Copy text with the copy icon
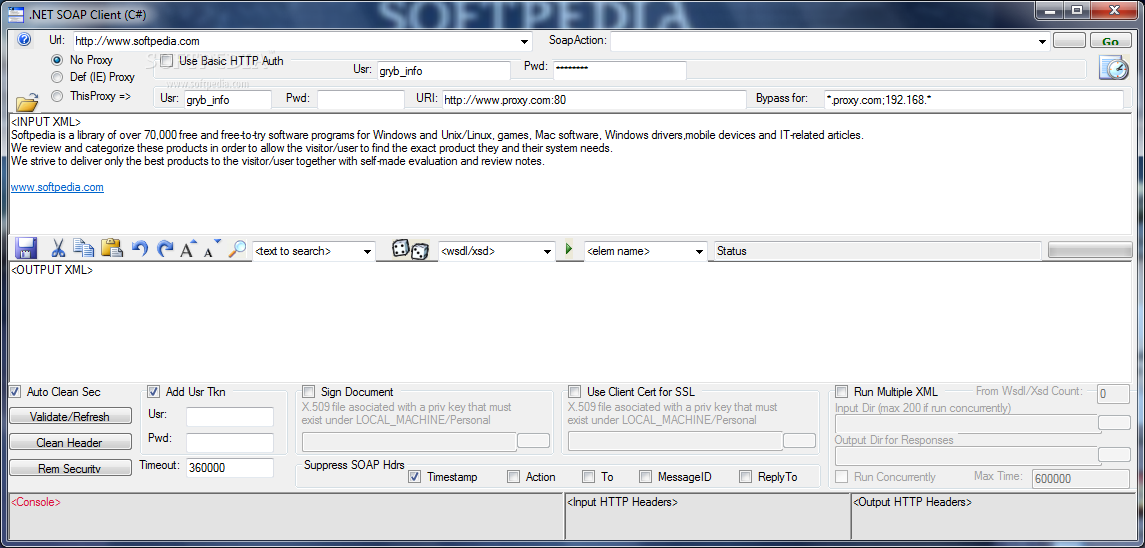The image size is (1145, 548). 84,248
